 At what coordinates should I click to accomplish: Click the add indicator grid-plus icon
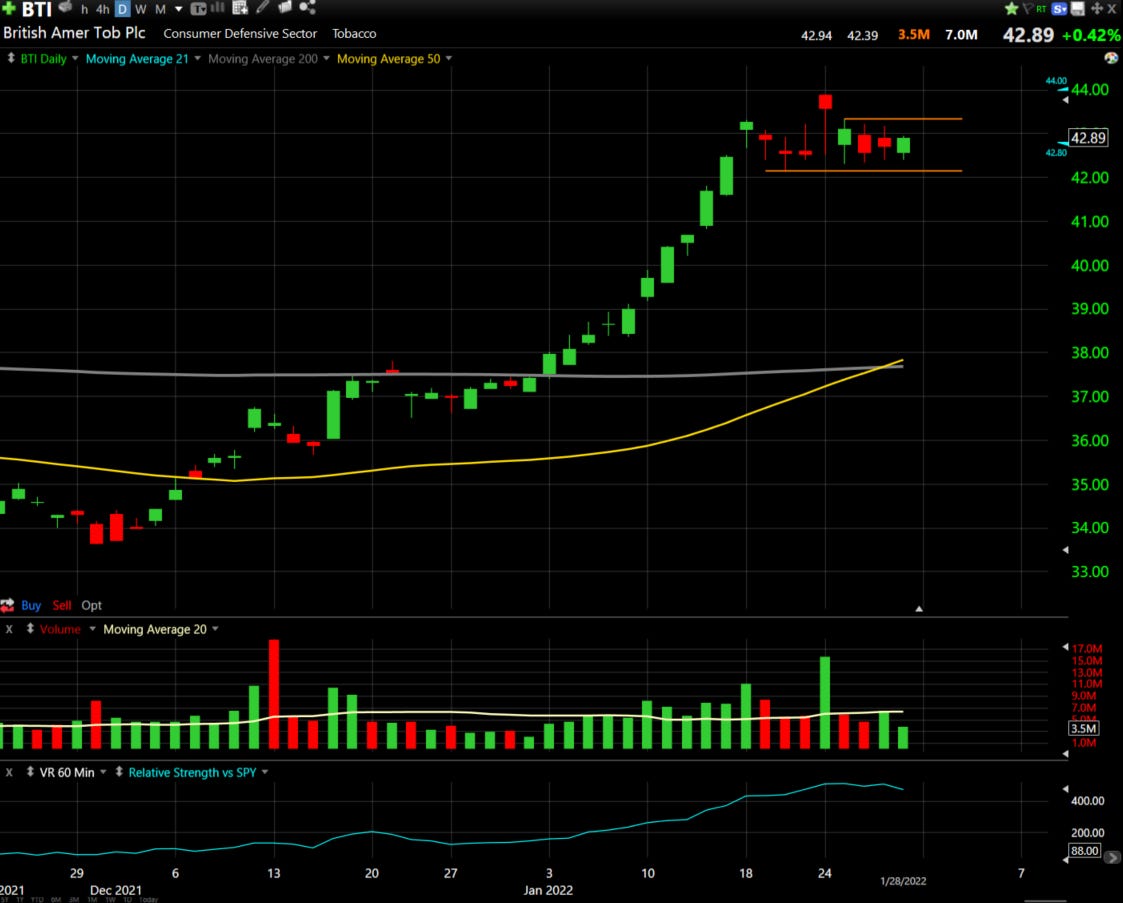tap(240, 8)
